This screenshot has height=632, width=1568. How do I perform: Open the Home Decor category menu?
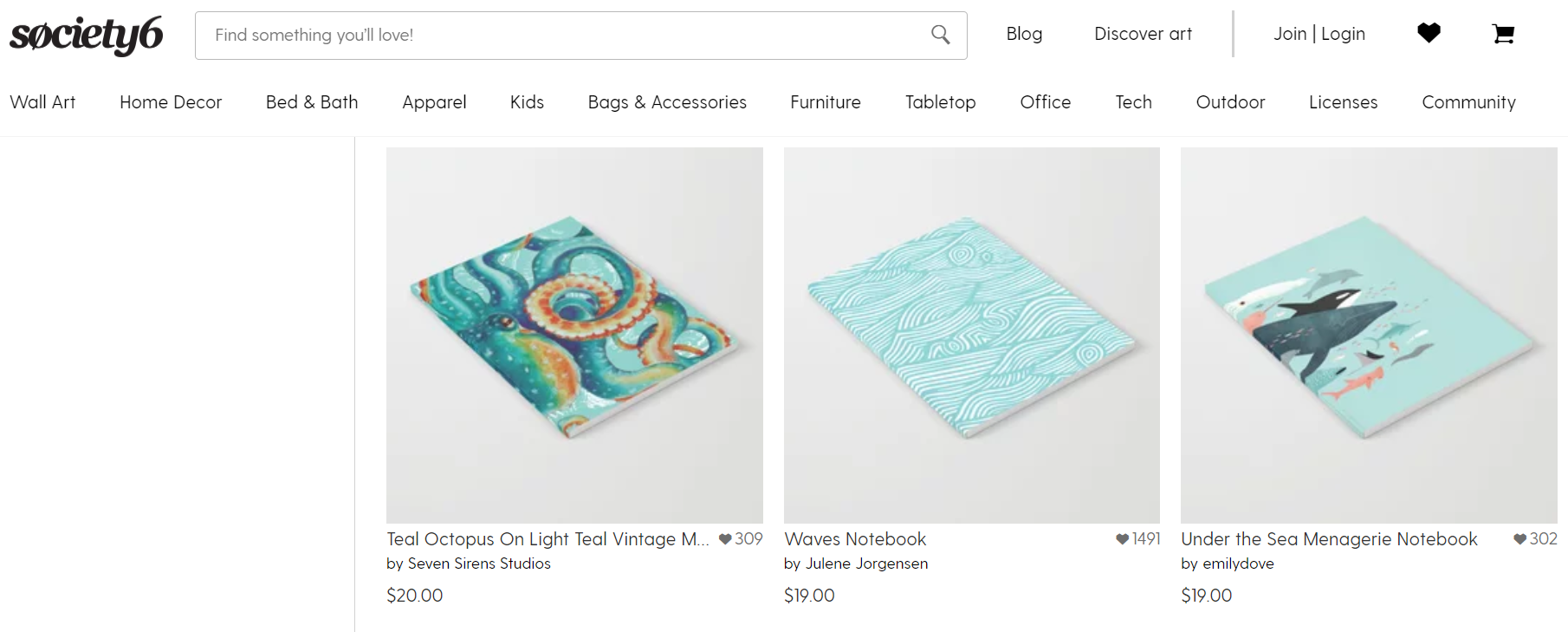coord(170,102)
